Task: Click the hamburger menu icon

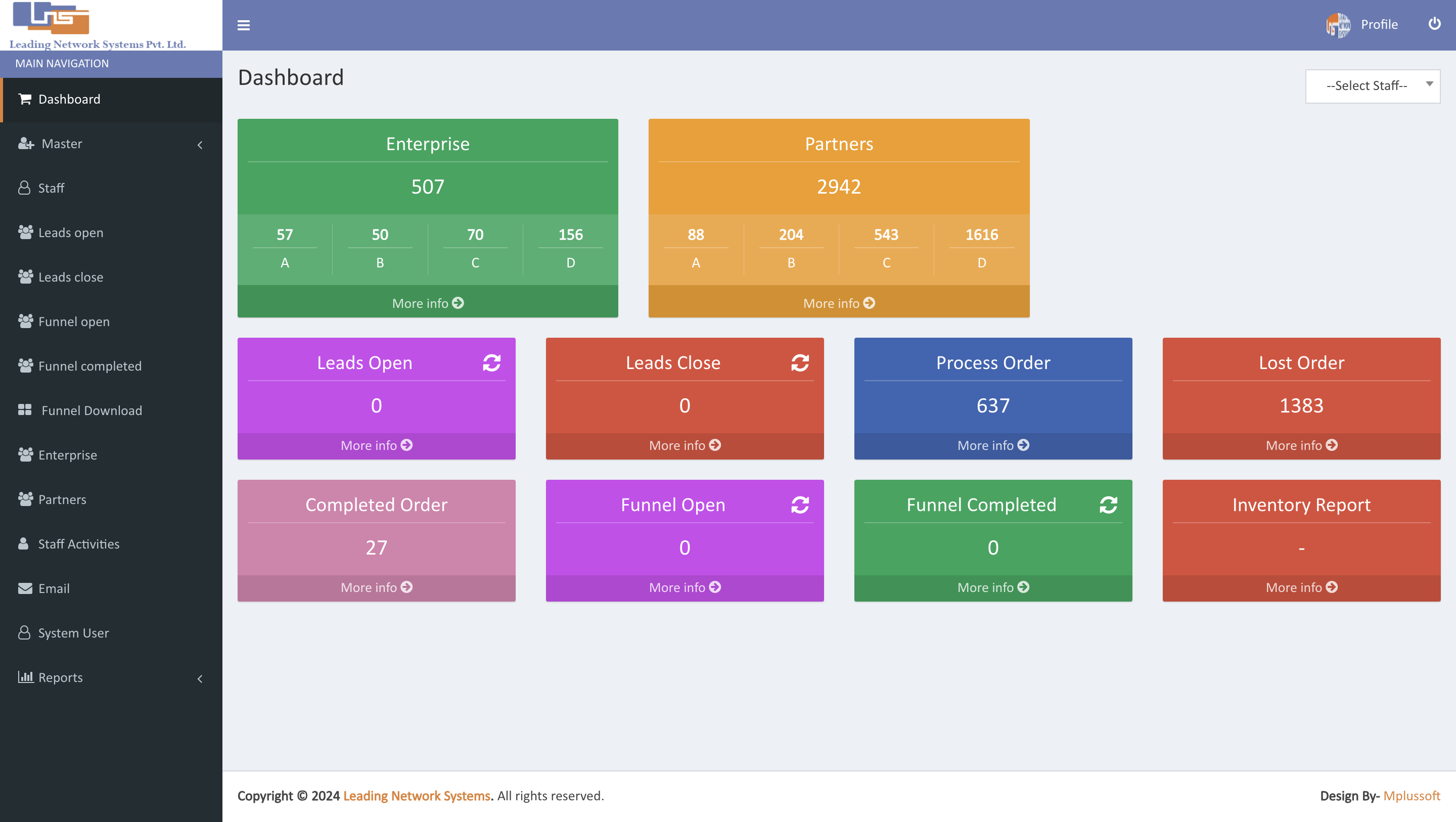Action: pyautogui.click(x=244, y=25)
